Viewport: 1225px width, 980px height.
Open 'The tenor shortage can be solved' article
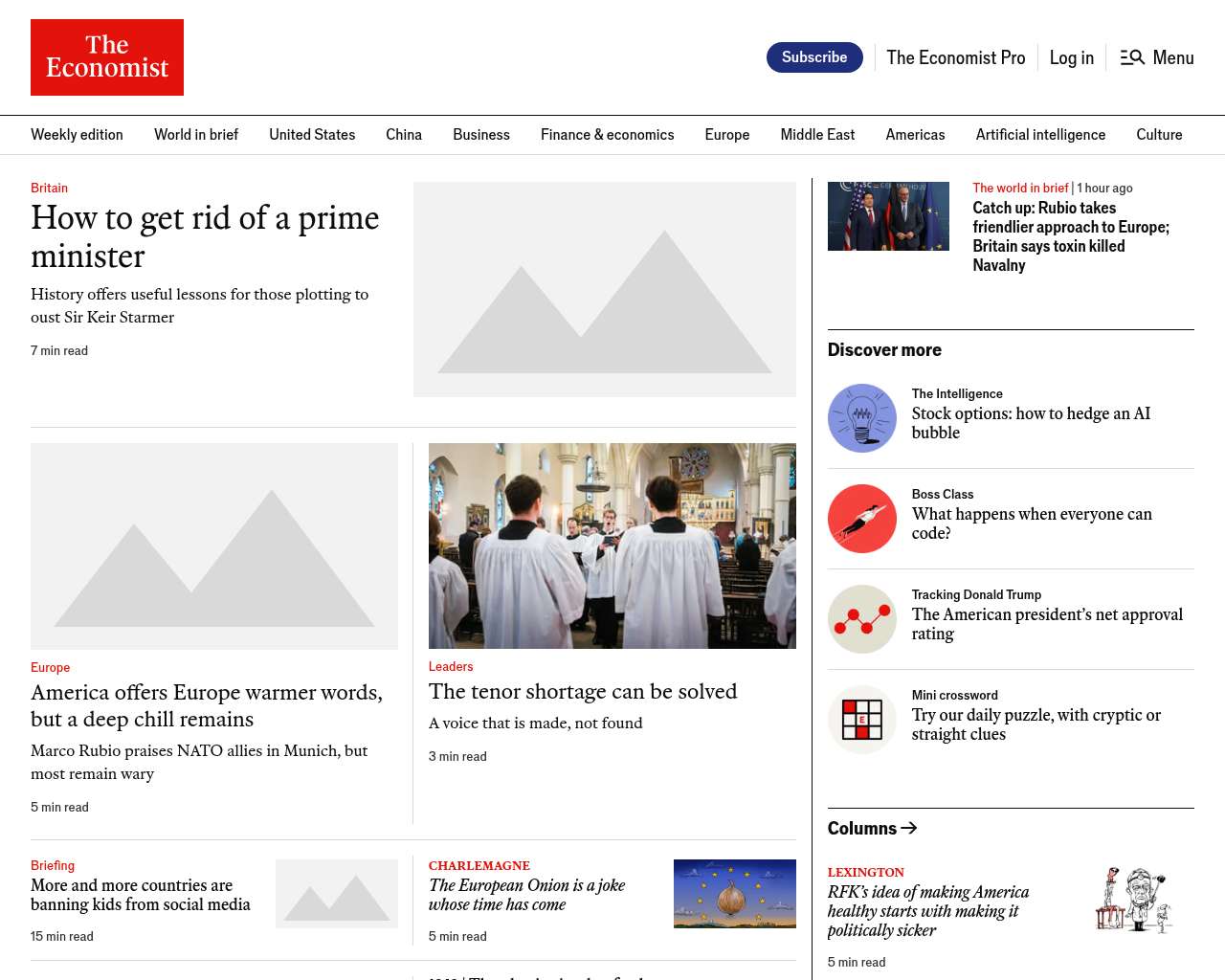pos(582,691)
